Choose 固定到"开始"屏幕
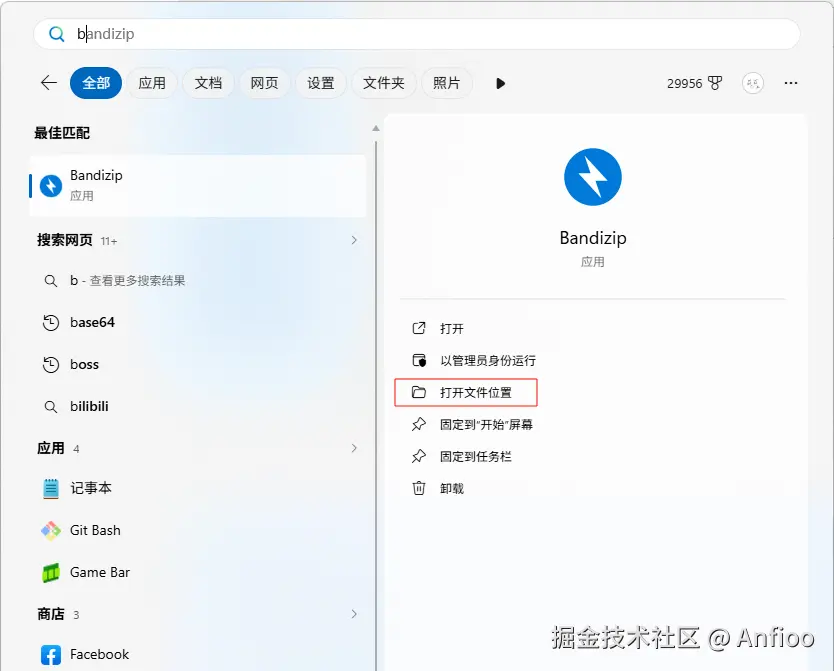The height and width of the screenshot is (671, 834). pos(486,424)
